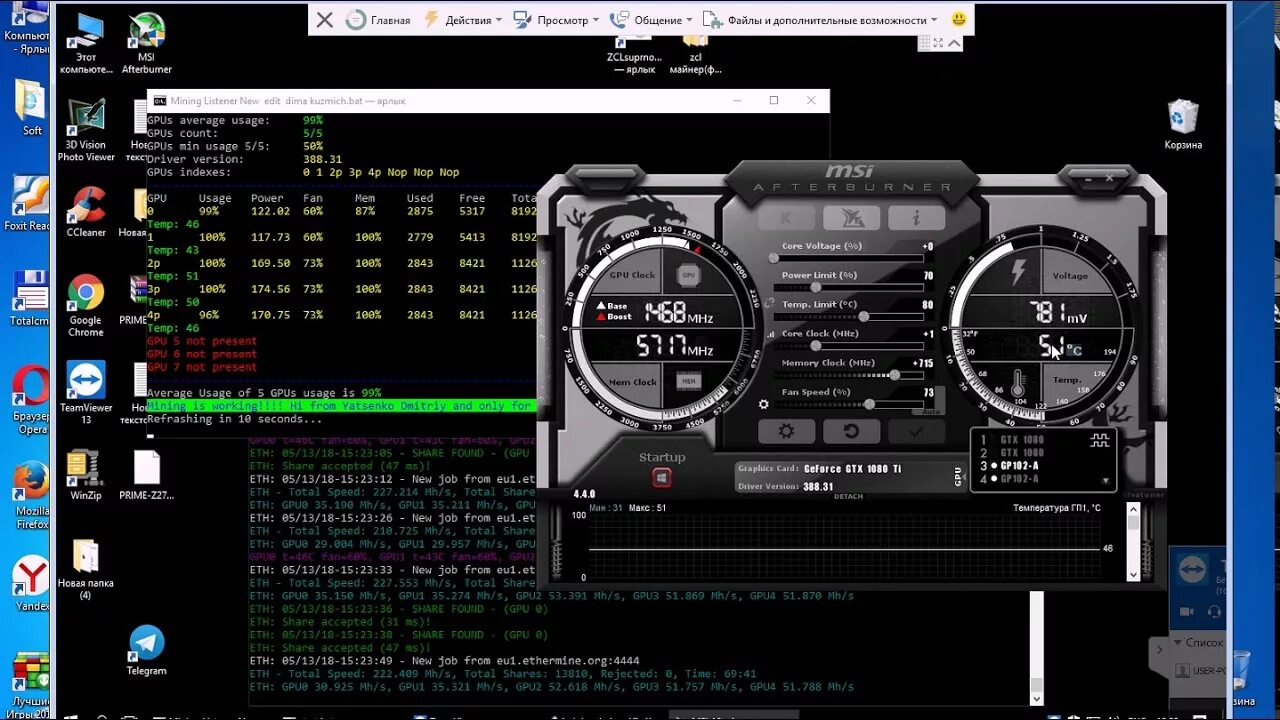Open the Действия dropdown menu
The image size is (1280, 720).
[x=462, y=20]
